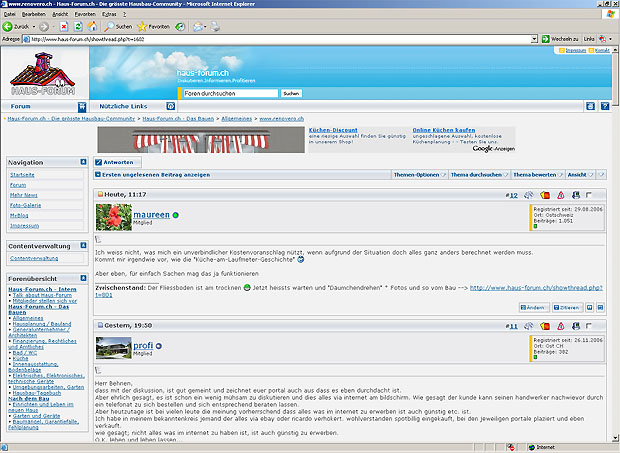
Task: Tick the checkbox on post #11 header
Action: [x=589, y=326]
